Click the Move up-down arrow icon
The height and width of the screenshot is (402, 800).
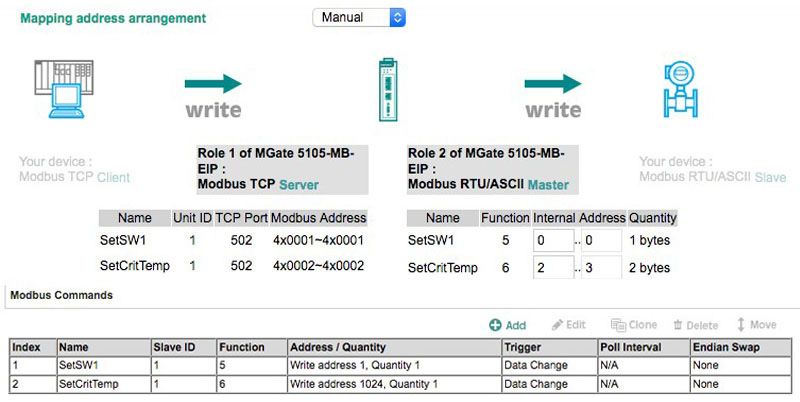click(x=741, y=324)
